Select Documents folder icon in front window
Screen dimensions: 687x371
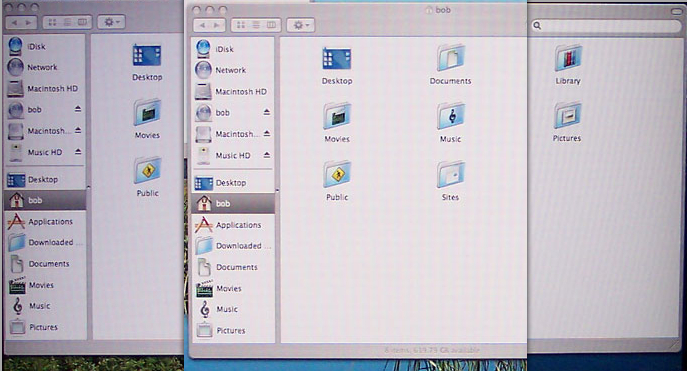[450, 58]
